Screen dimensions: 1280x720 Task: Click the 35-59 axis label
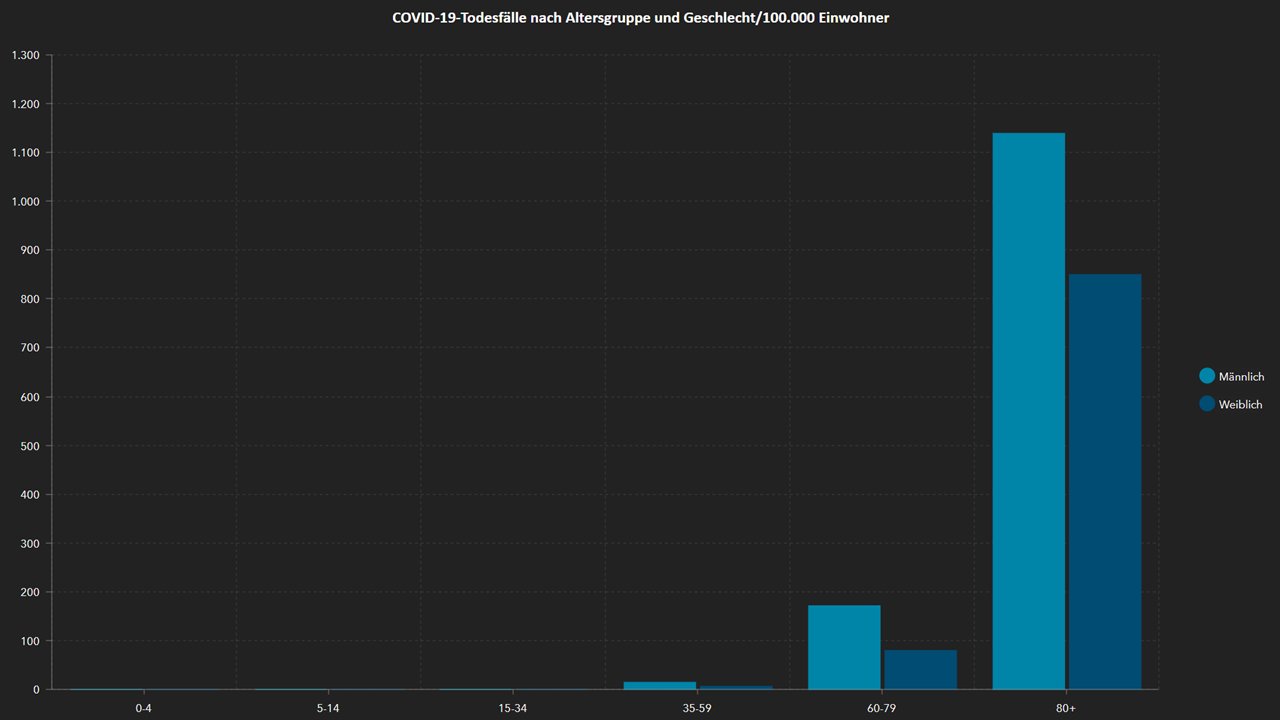[x=697, y=706]
